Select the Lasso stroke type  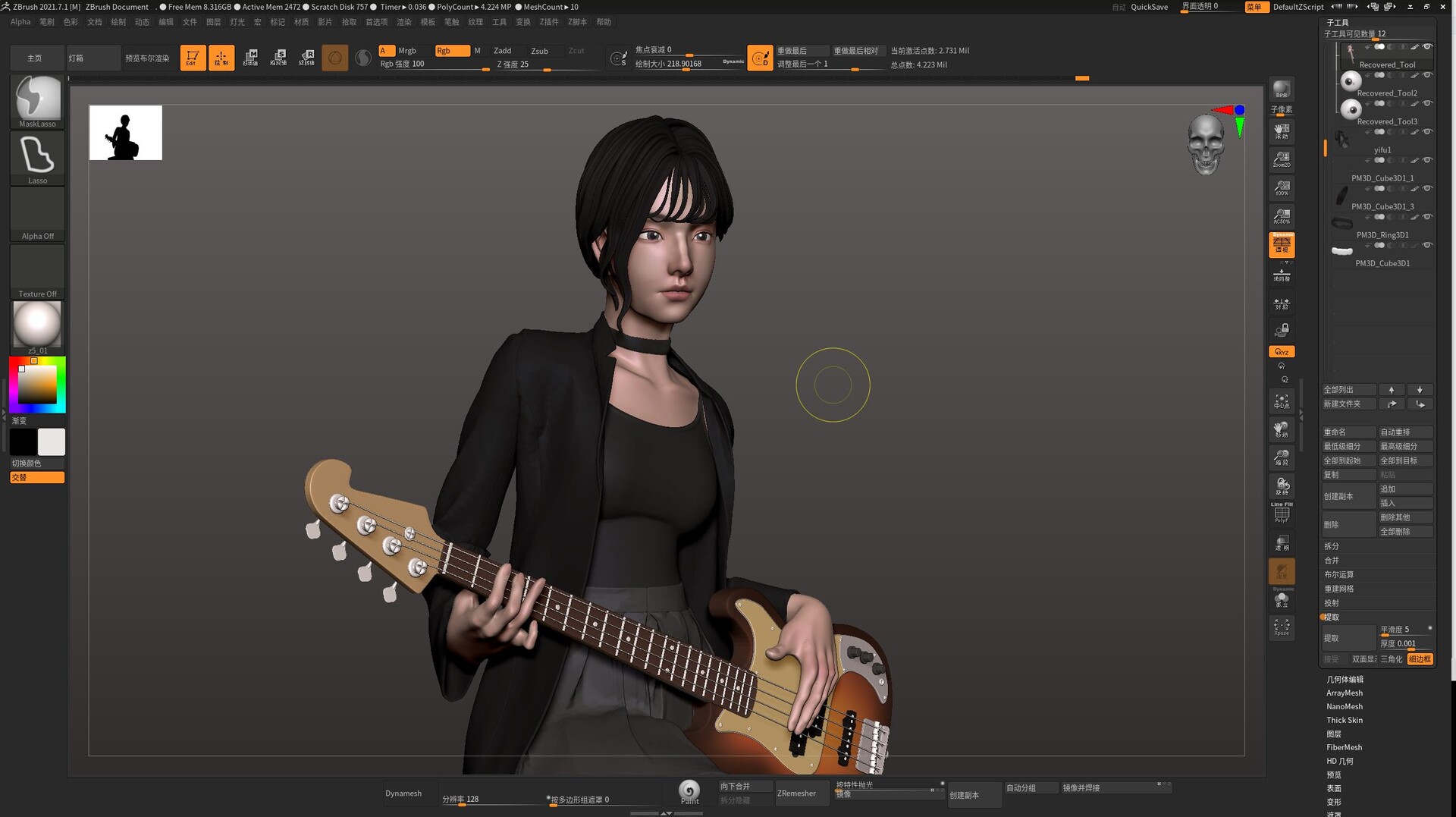point(36,156)
